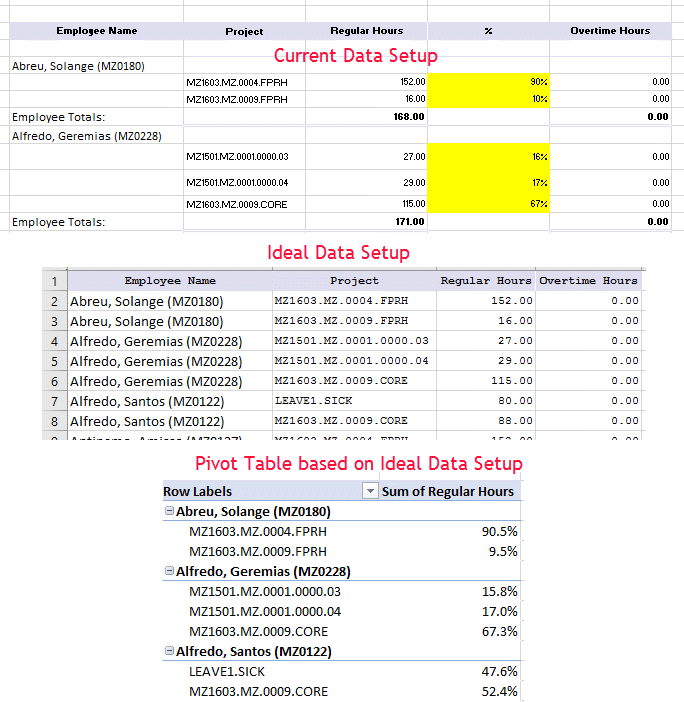Select Alfredo, Santos (MZ0122) in row 7
This screenshot has width=684, height=702.
(x=147, y=401)
